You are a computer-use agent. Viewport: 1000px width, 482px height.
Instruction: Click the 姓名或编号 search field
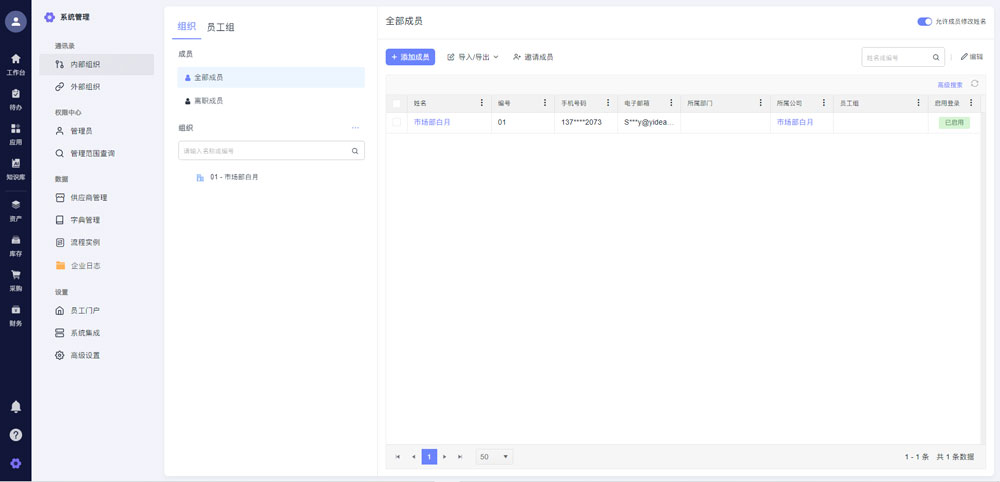coord(897,58)
